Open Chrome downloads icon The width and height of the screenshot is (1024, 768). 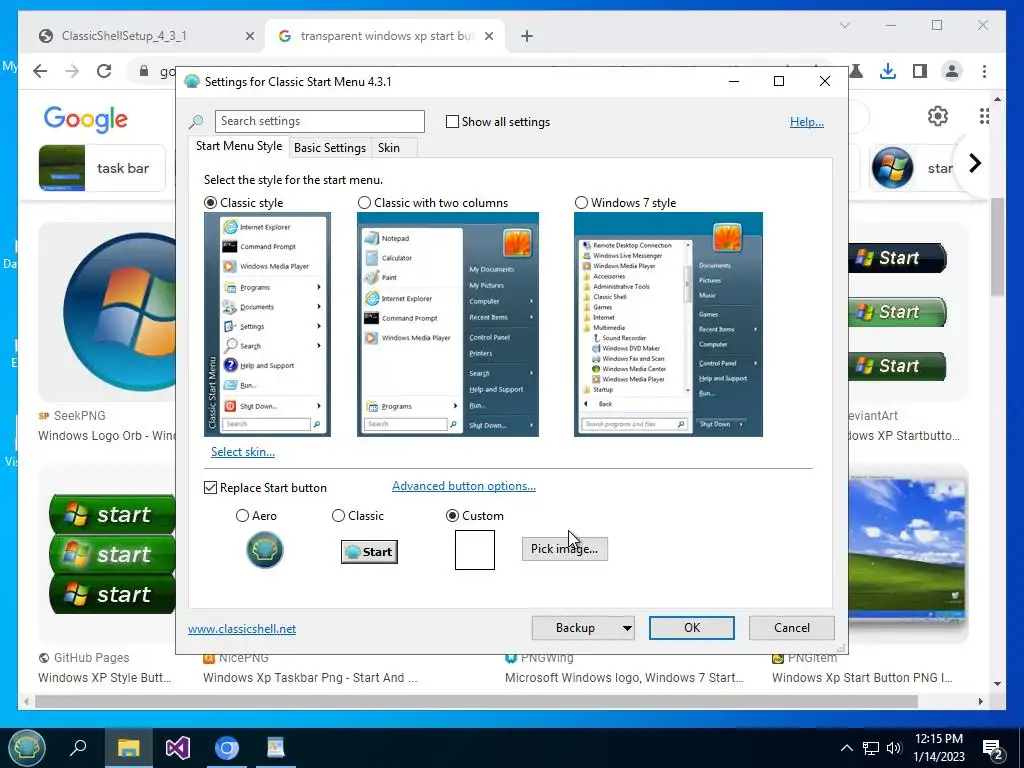(888, 71)
